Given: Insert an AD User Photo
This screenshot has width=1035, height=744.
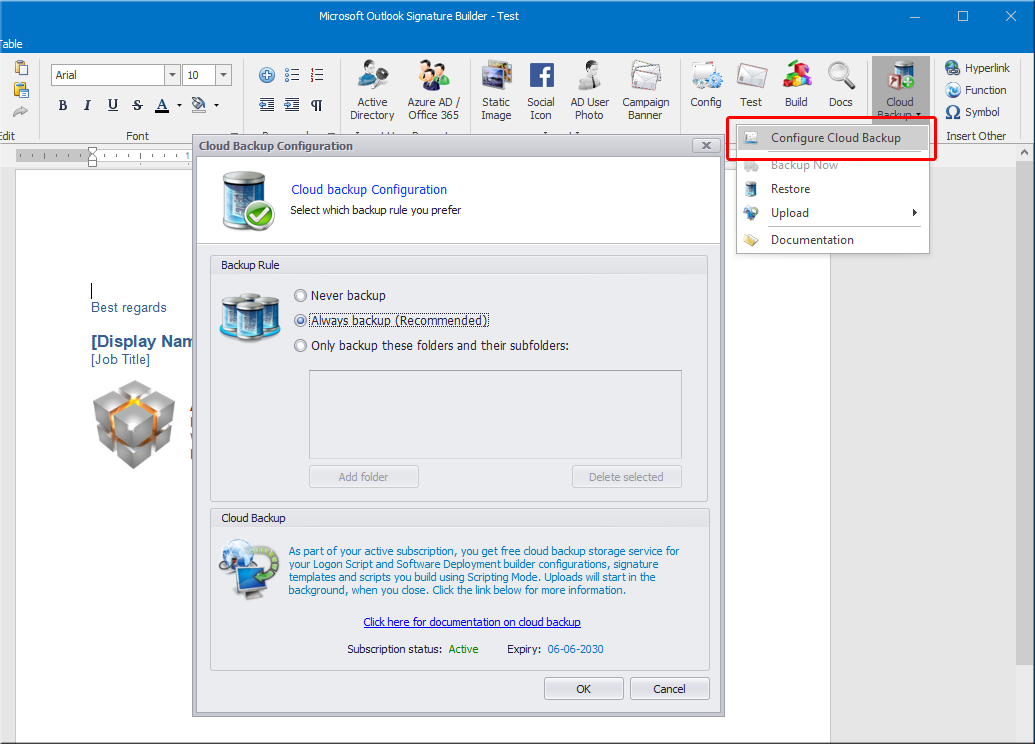Looking at the screenshot, I should coord(589,90).
